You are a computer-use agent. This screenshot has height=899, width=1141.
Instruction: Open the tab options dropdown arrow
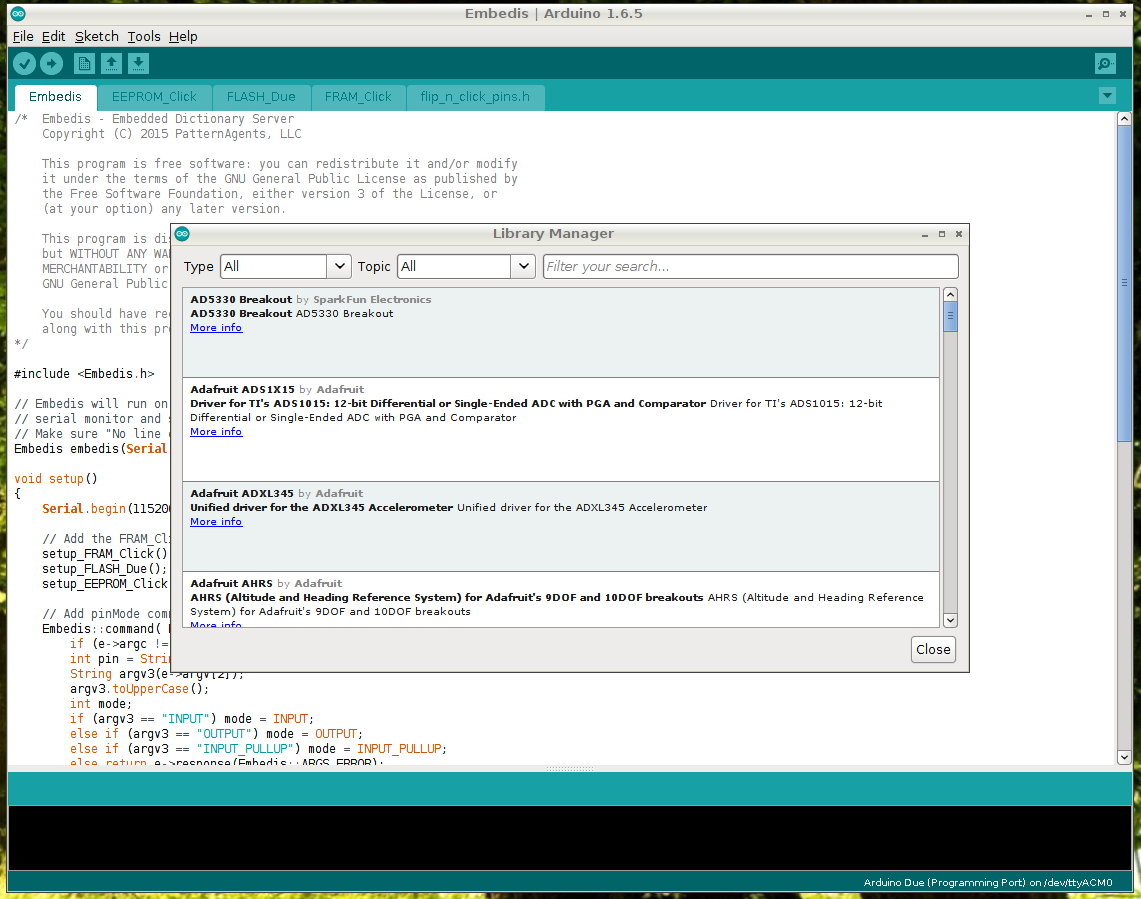1107,96
